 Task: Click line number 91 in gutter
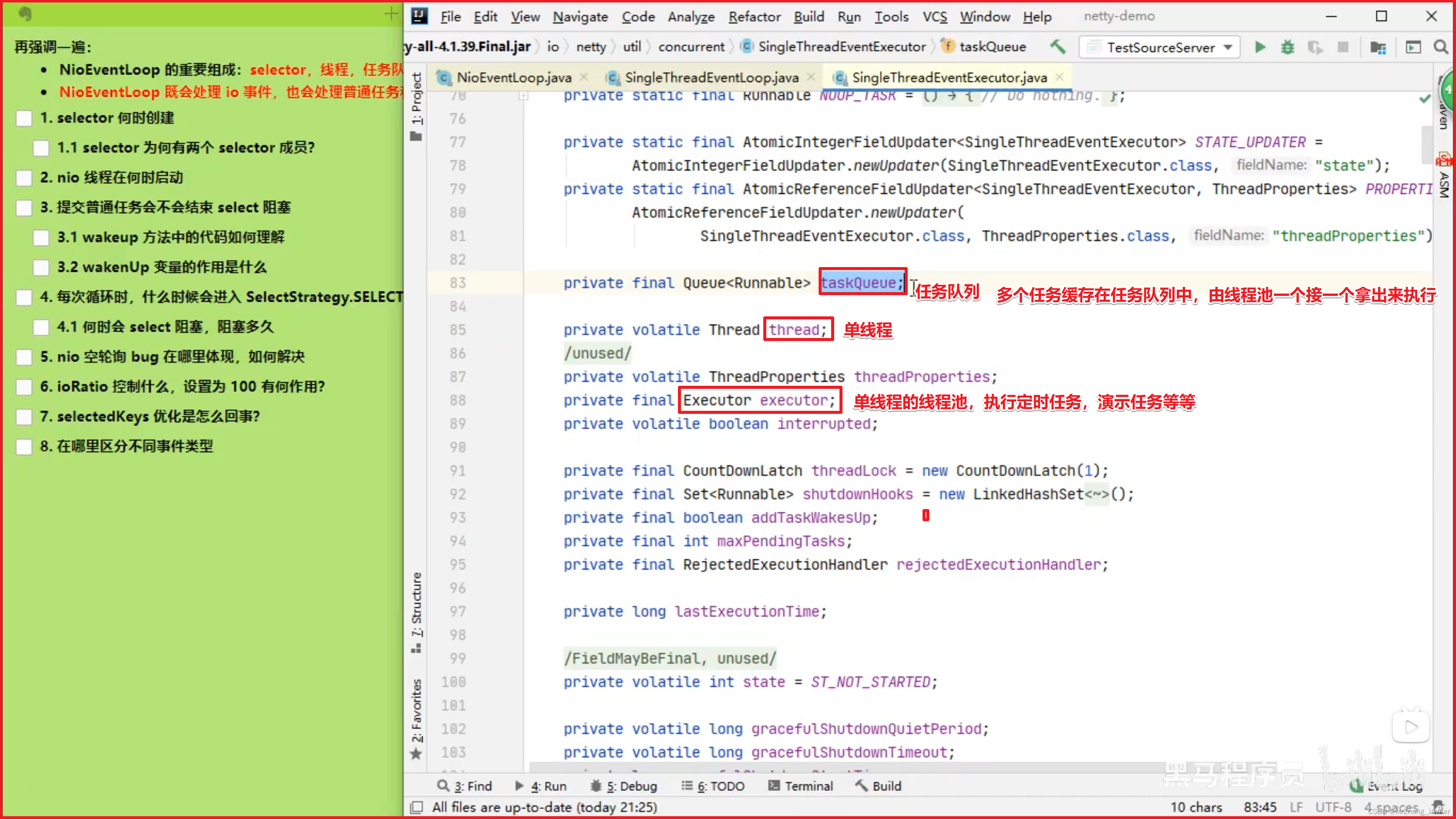458,471
